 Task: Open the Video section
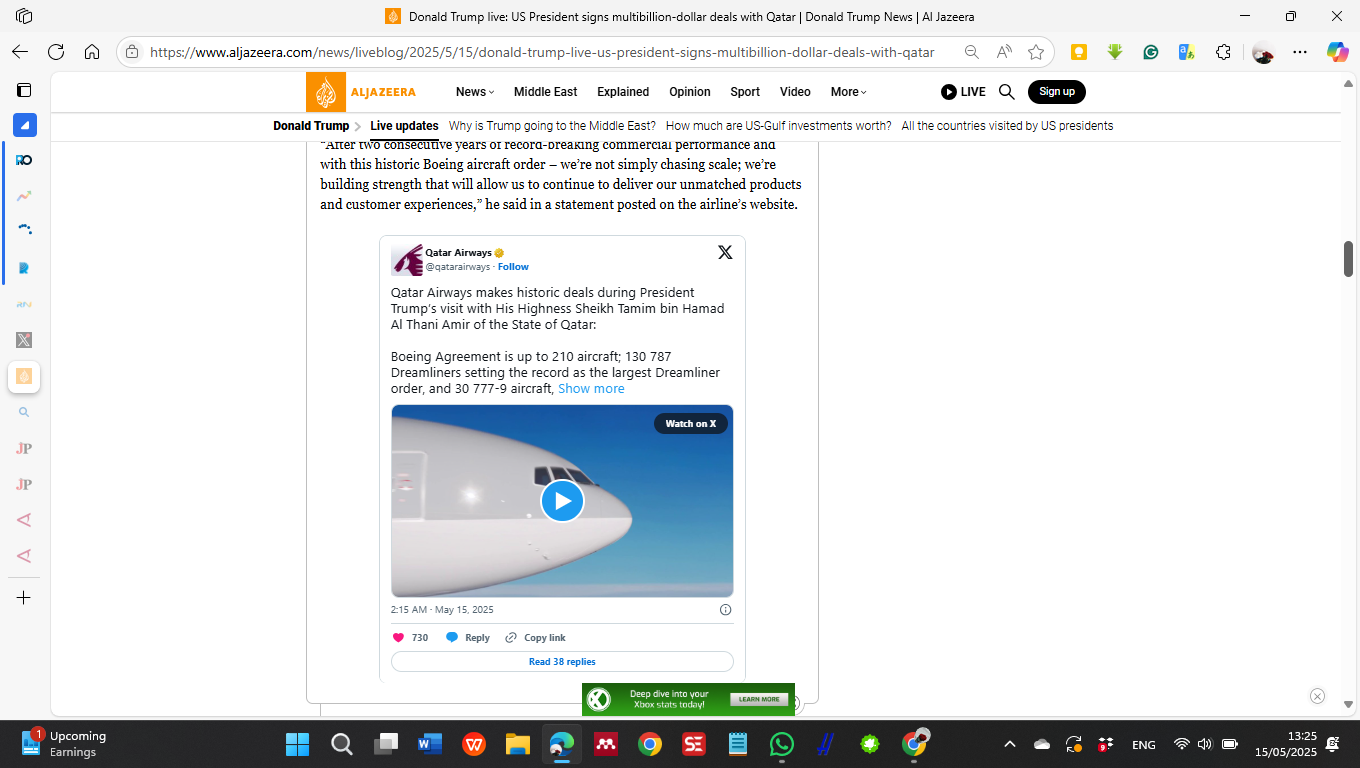pos(795,92)
